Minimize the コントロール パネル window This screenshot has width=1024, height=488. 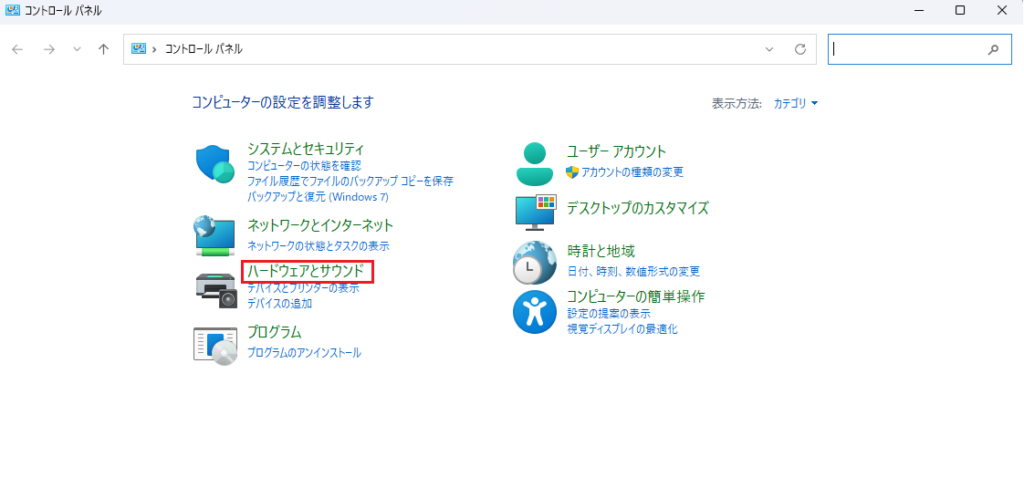pyautogui.click(x=919, y=10)
